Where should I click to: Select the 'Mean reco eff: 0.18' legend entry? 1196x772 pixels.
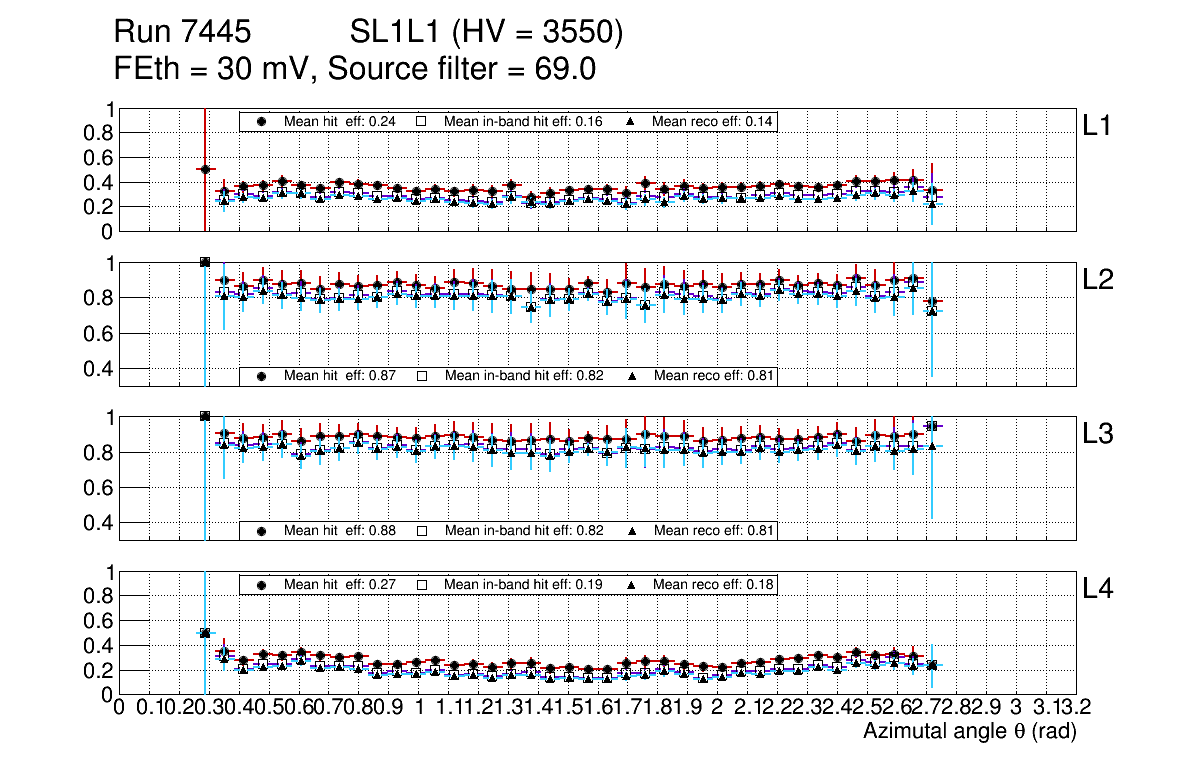(713, 584)
